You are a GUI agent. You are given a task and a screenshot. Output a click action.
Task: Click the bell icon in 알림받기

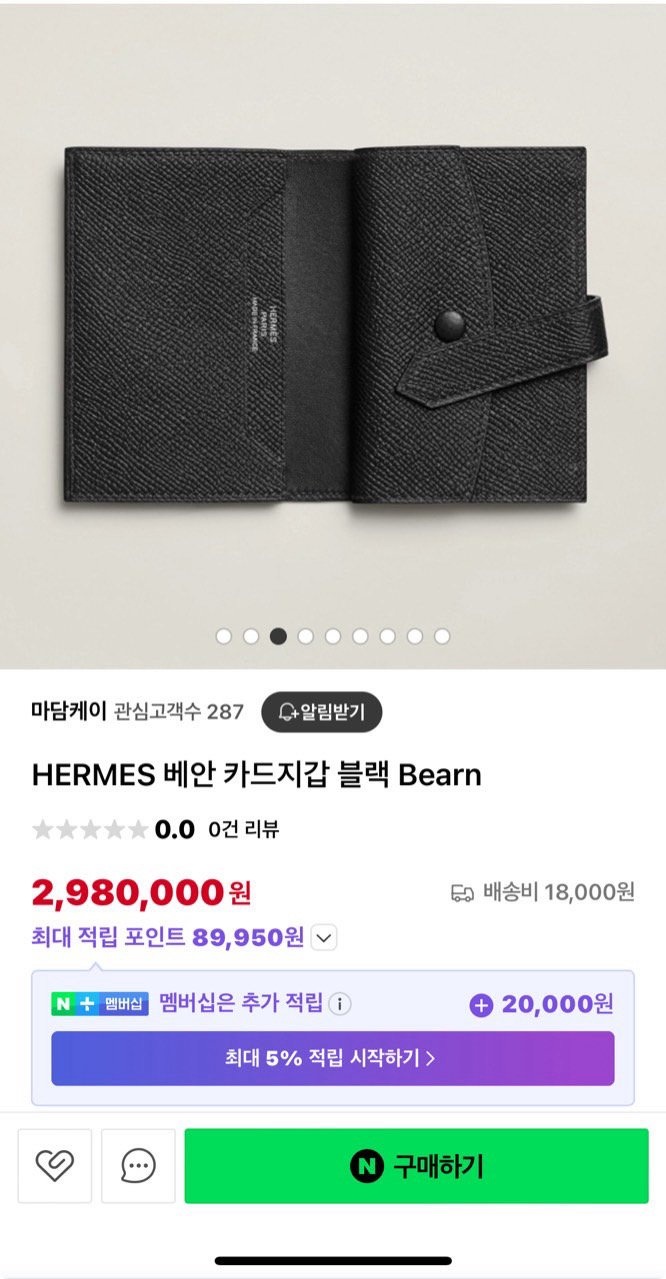[288, 712]
